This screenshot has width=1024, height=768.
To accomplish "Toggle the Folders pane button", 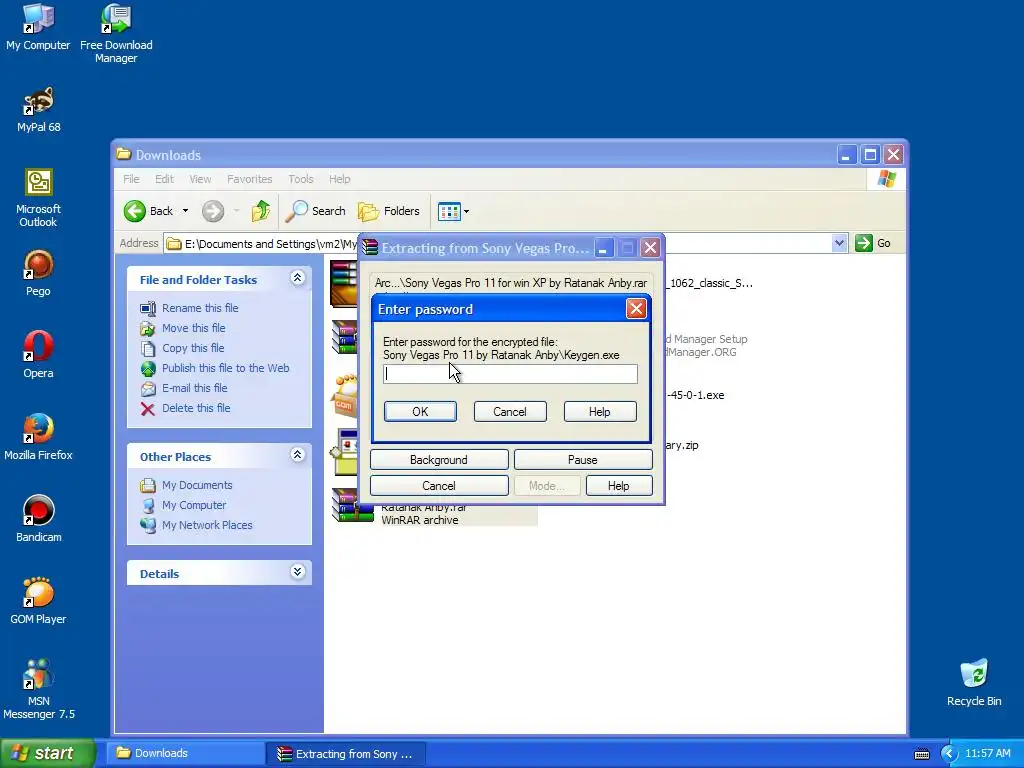I will (x=389, y=211).
